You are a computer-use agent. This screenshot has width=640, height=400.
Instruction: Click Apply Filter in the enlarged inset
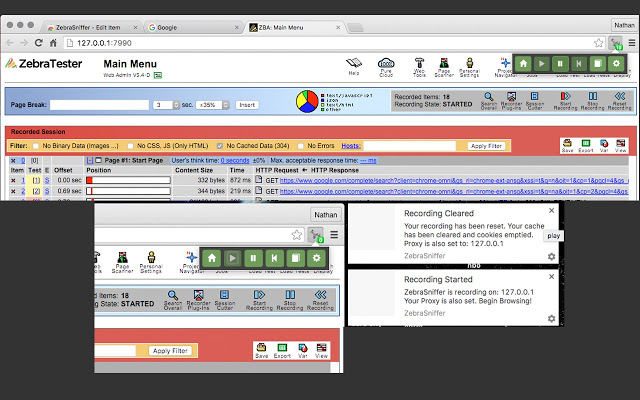tap(170, 351)
